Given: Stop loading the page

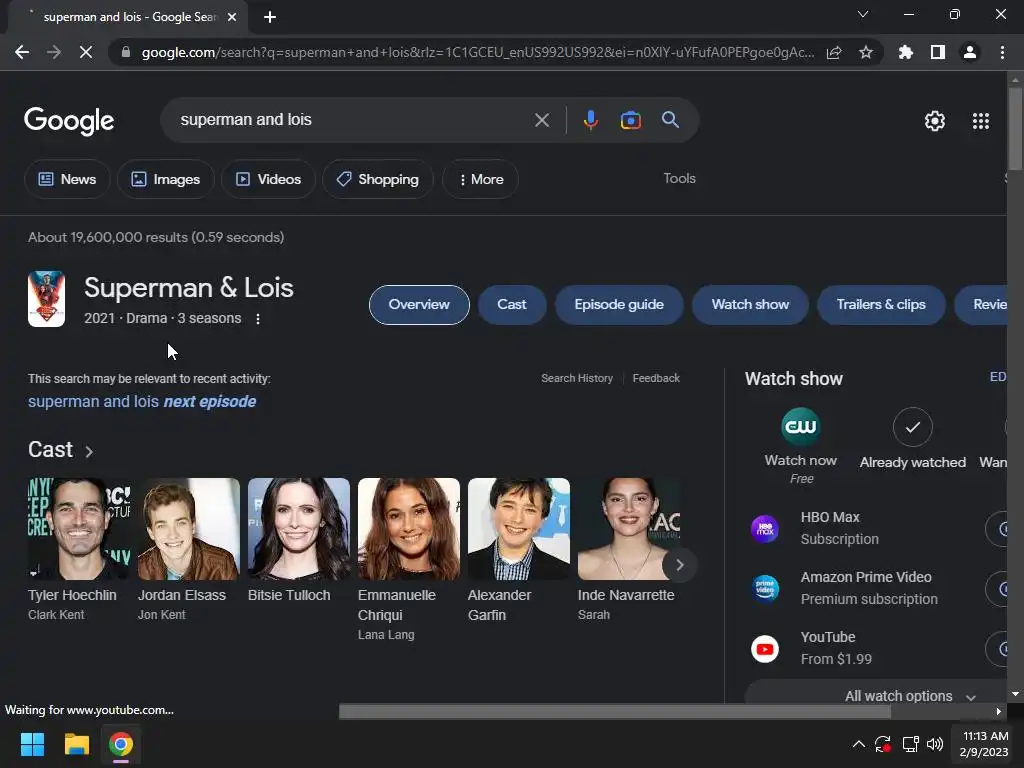Looking at the screenshot, I should click(86, 52).
